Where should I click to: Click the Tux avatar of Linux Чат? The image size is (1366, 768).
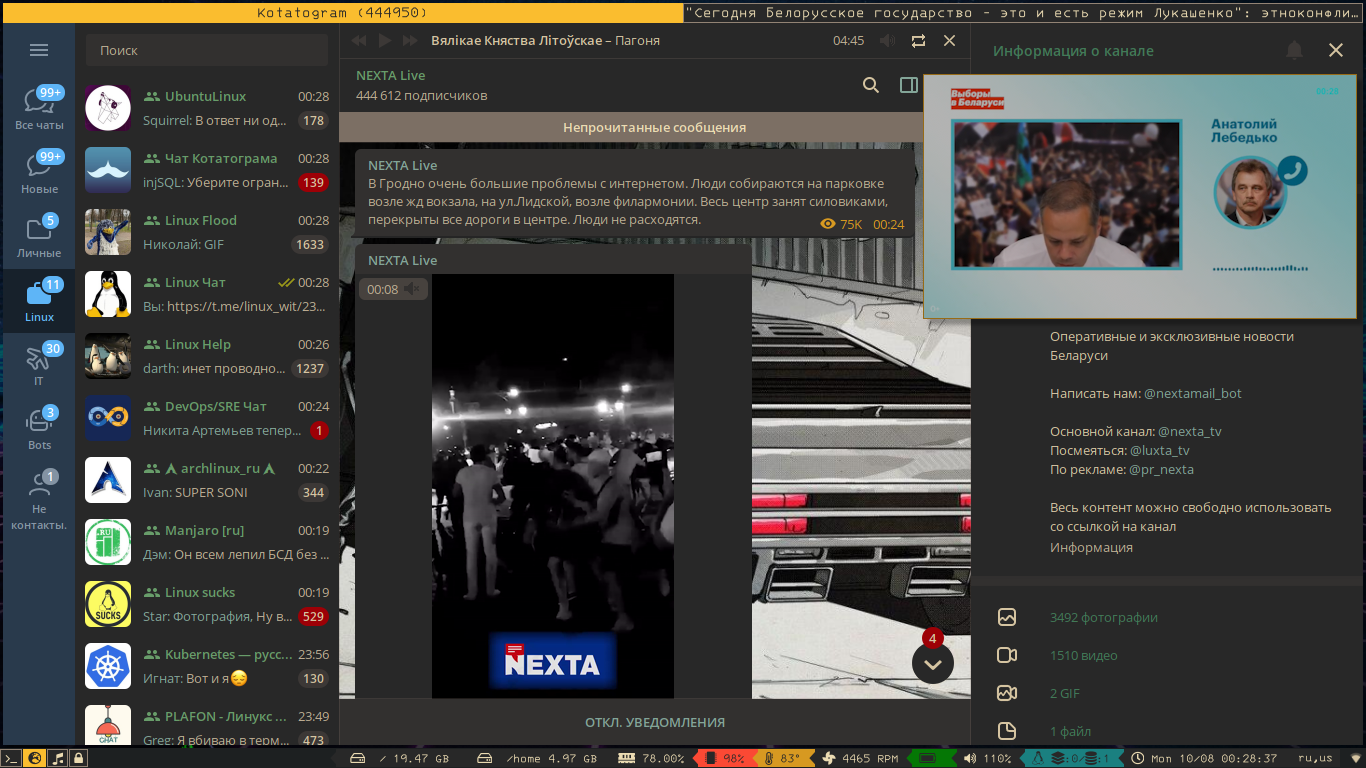(108, 294)
